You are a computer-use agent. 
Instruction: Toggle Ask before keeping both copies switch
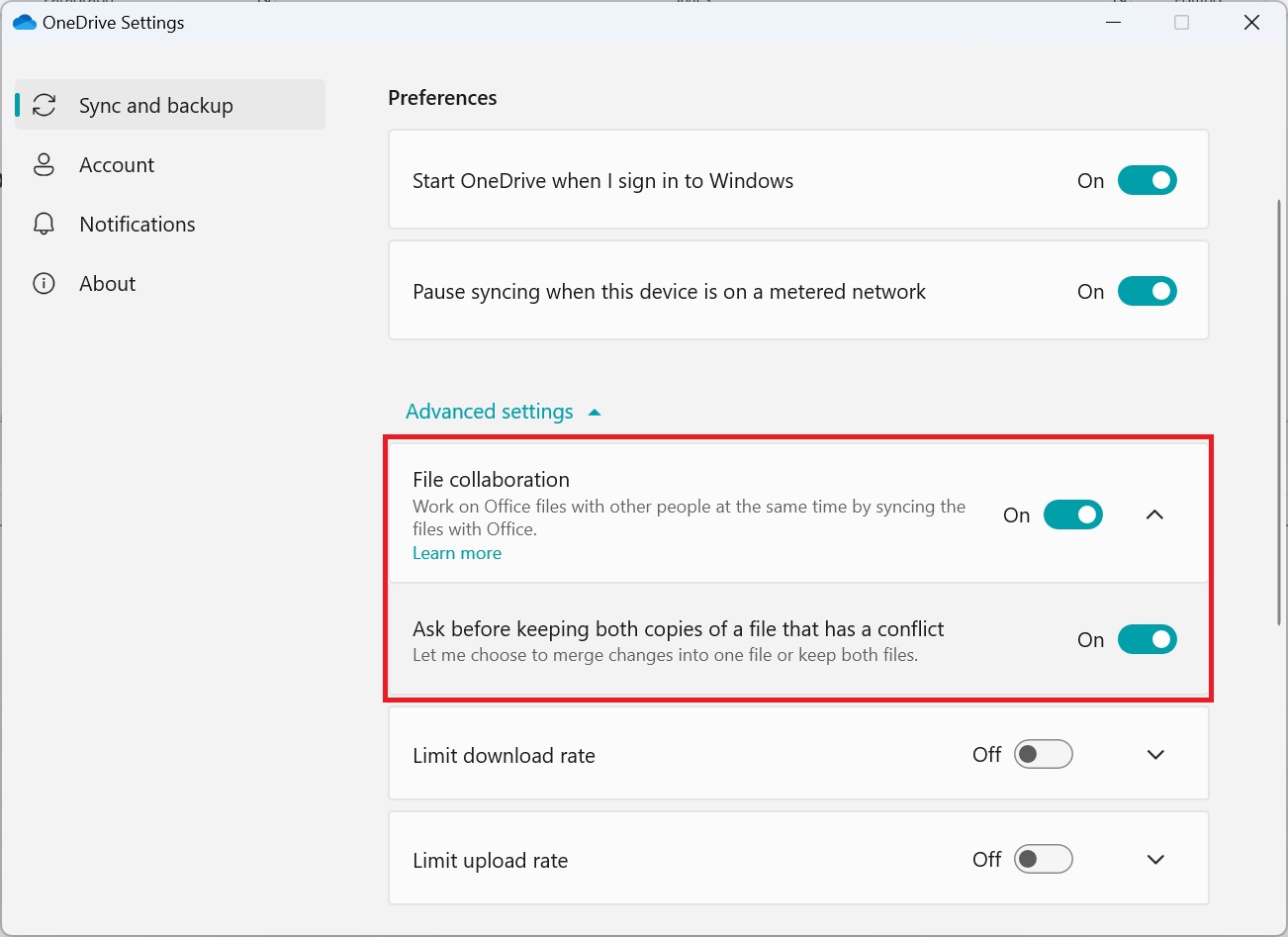[1148, 639]
